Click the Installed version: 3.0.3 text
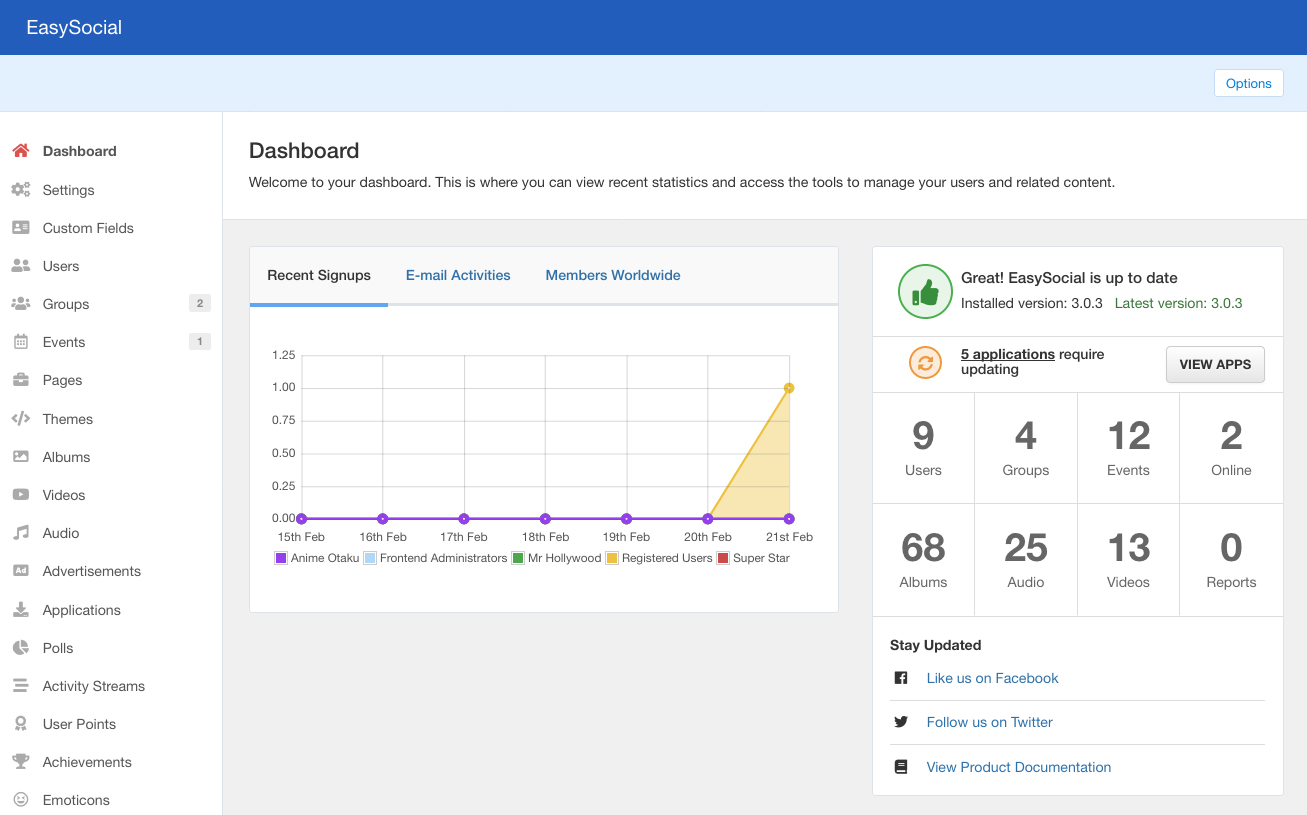The image size is (1307, 815). [x=1032, y=303]
